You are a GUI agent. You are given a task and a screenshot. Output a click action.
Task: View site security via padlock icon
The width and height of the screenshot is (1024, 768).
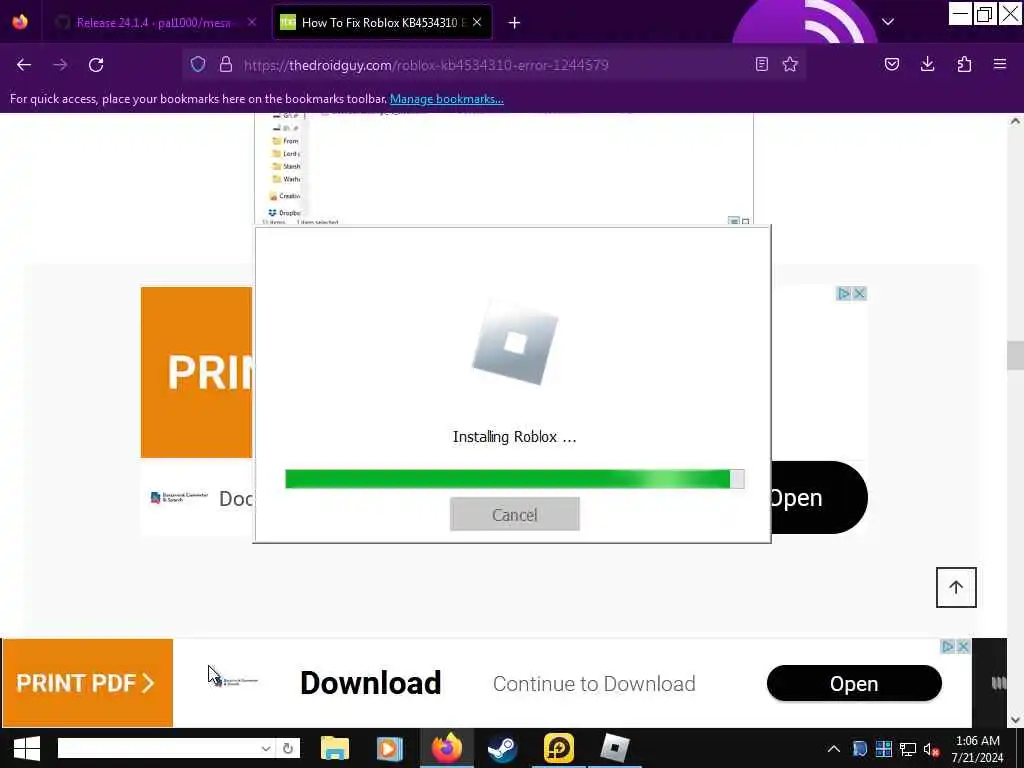[x=226, y=64]
